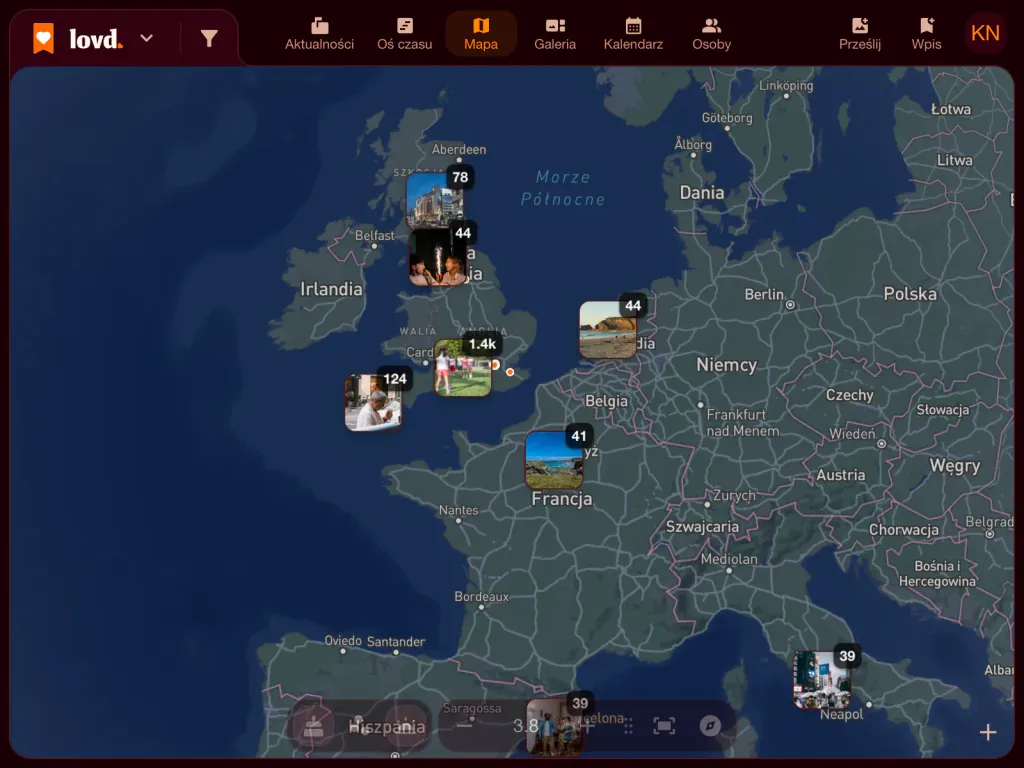The image size is (1024, 768).
Task: Click the Prześlij upload button
Action: click(x=859, y=35)
